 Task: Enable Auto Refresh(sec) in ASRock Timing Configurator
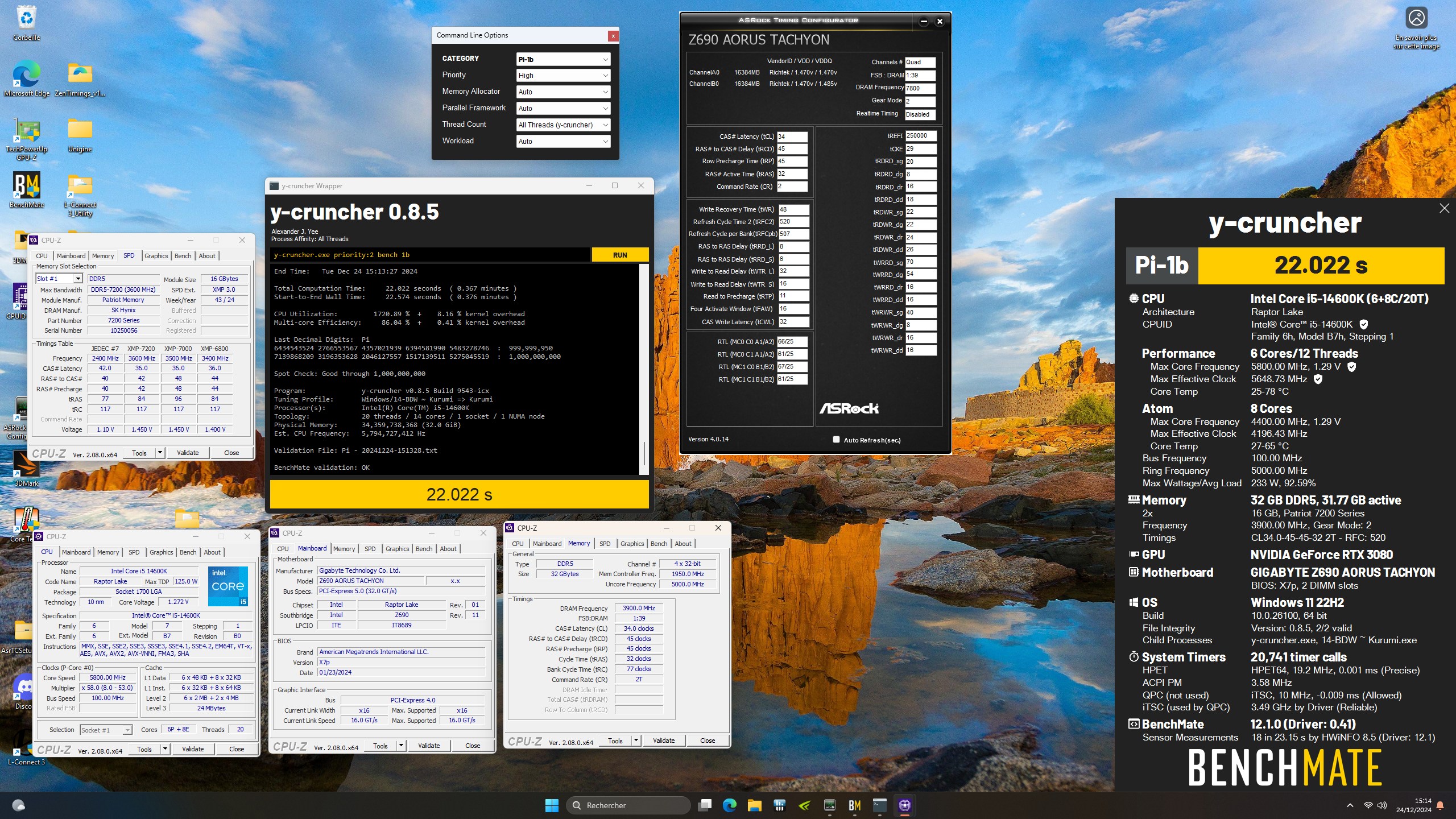tap(836, 439)
